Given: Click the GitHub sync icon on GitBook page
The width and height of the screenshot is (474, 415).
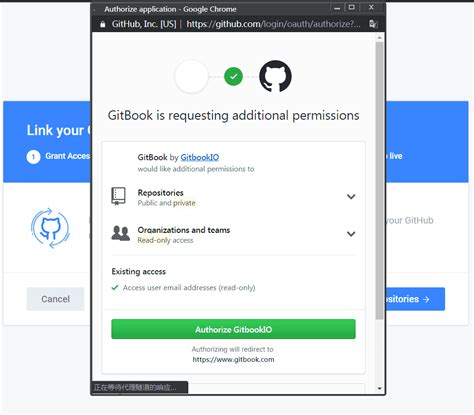Looking at the screenshot, I should (x=51, y=228).
